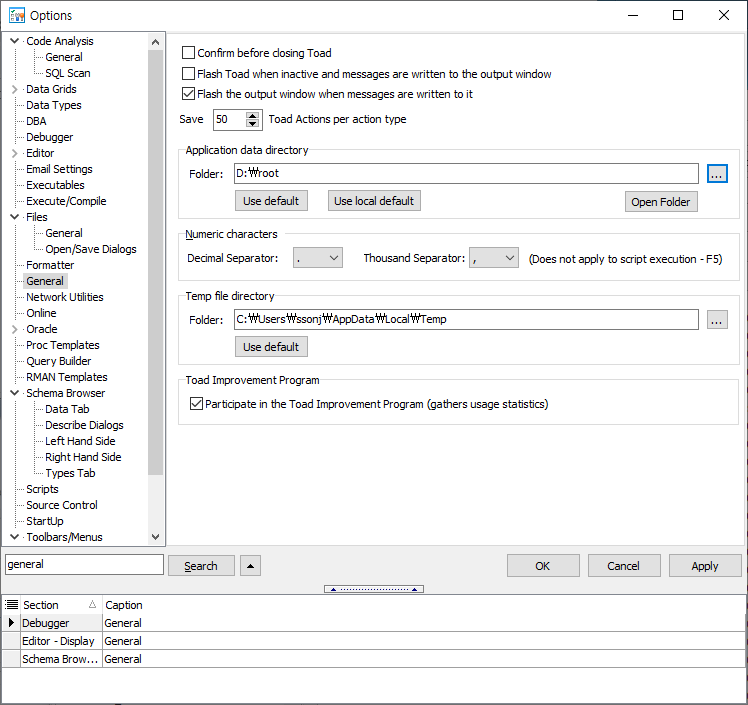Select the Debugger row indicator arrow
748x705 pixels.
coord(11,623)
